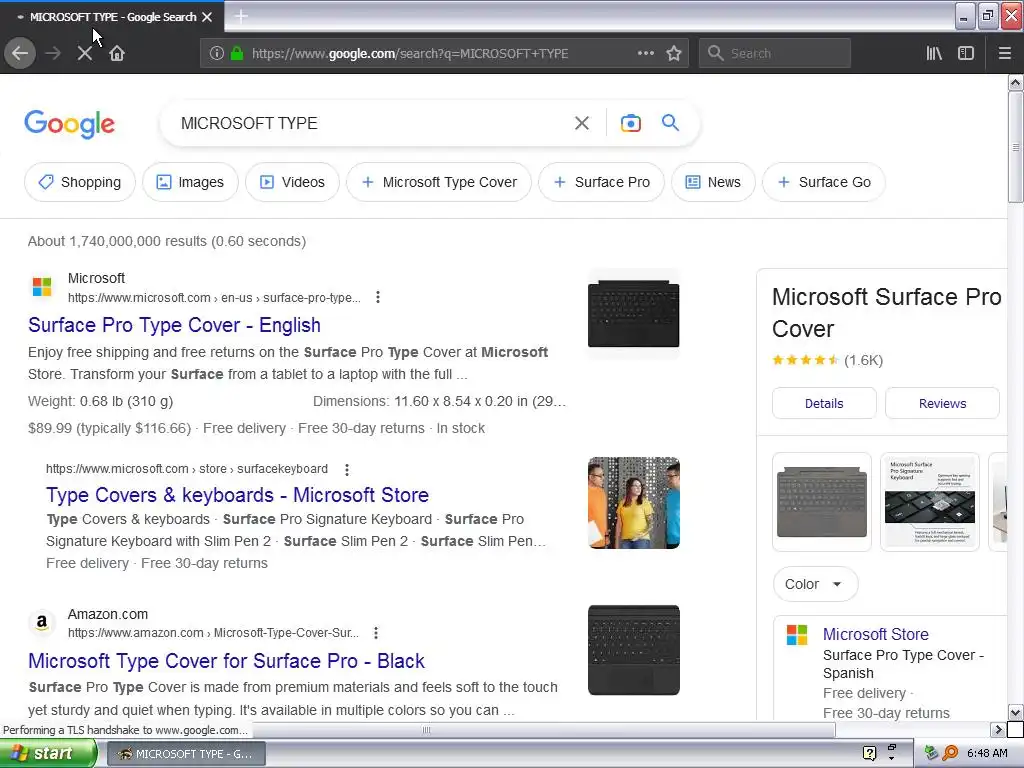Open the orange search tray icon
The width and height of the screenshot is (1024, 768).
click(x=951, y=753)
